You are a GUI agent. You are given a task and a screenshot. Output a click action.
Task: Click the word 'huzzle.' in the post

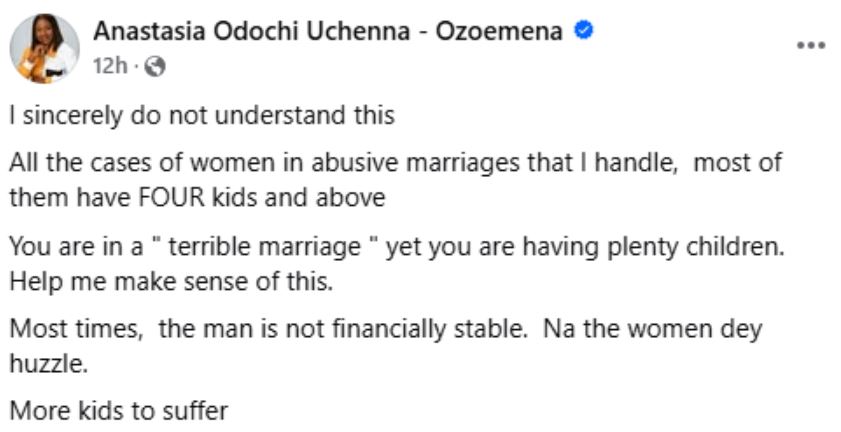[x=49, y=363]
